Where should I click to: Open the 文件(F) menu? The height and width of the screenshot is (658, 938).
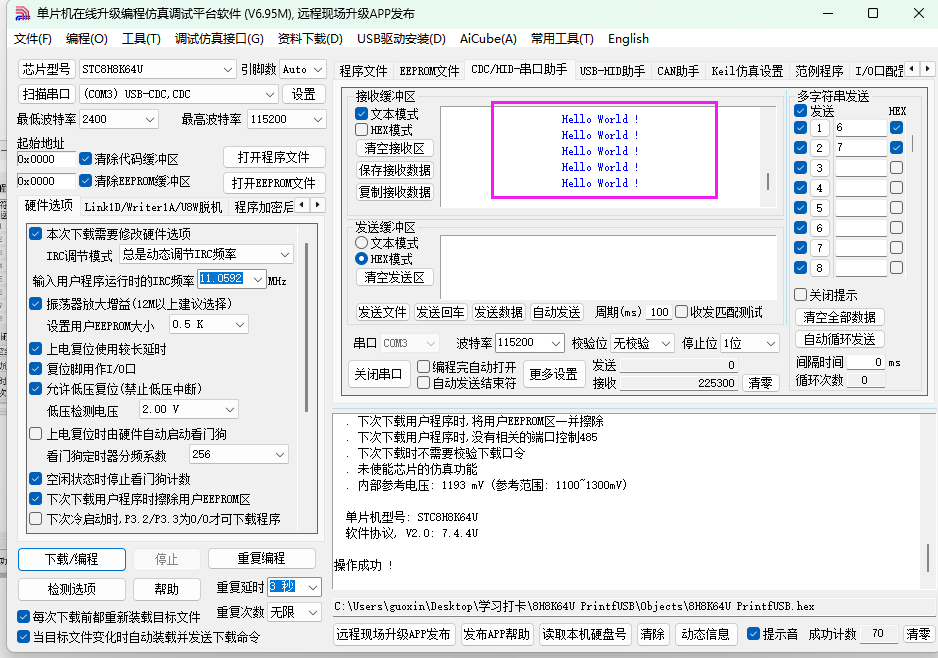pyautogui.click(x=33, y=39)
